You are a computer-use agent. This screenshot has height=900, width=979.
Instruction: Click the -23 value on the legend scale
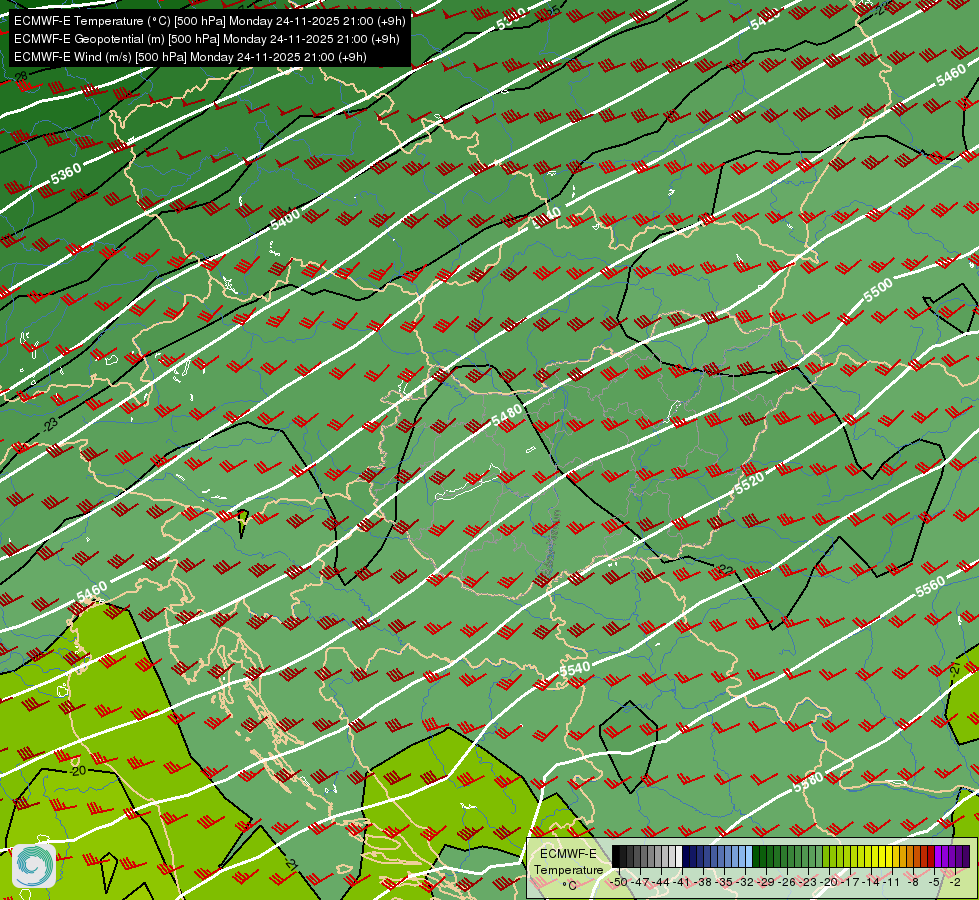tap(808, 883)
